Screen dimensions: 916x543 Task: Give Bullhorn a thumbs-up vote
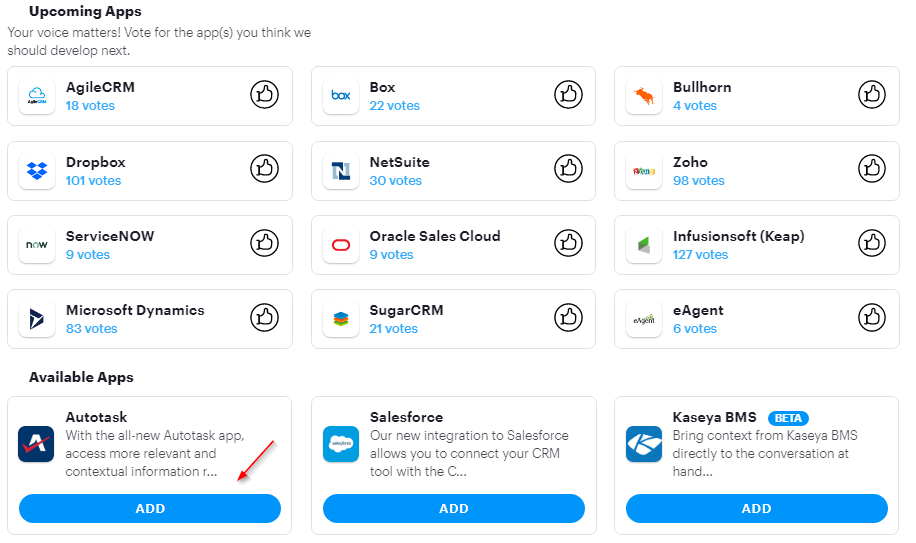[x=872, y=94]
